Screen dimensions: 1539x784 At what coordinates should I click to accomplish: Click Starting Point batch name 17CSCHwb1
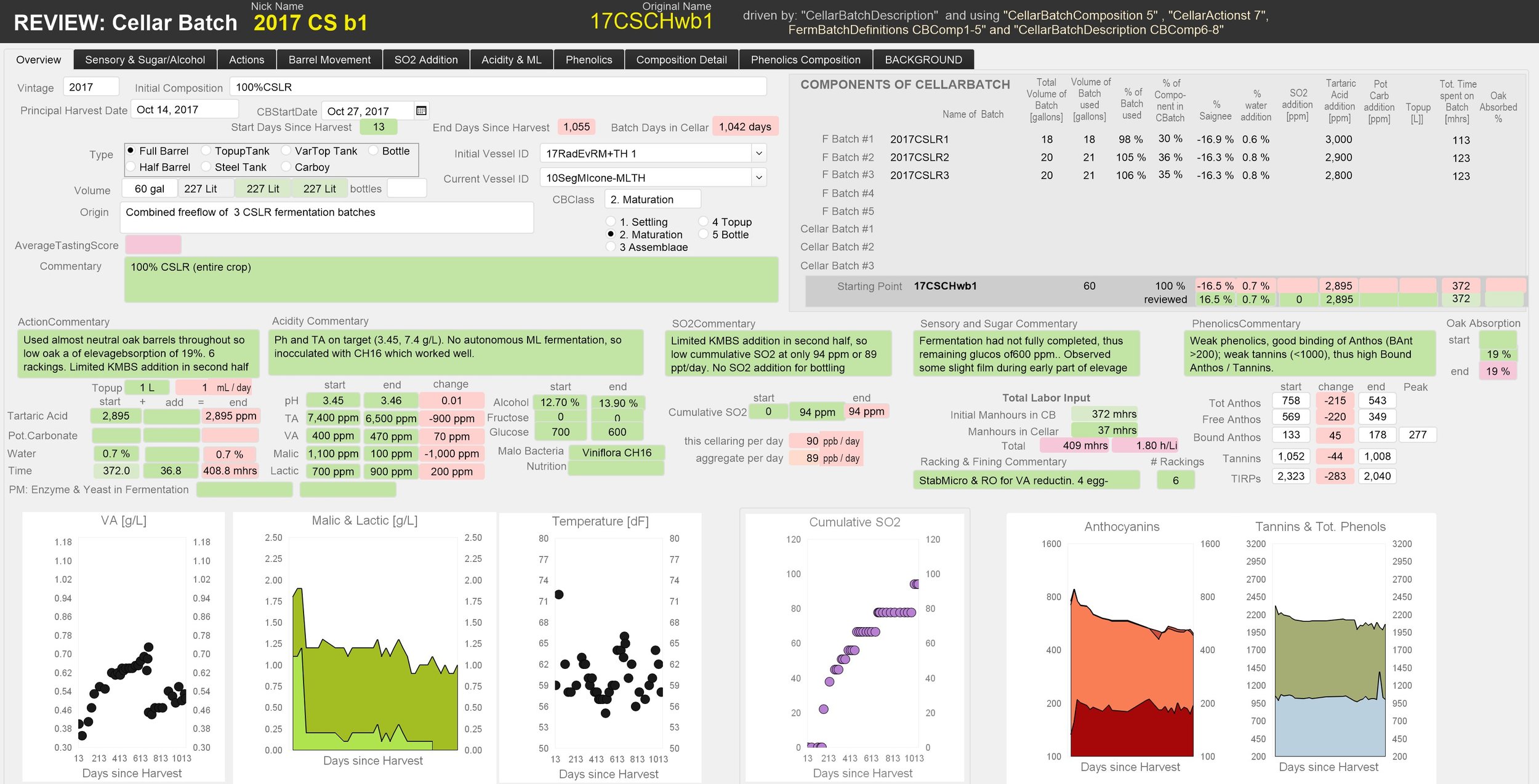[x=945, y=286]
